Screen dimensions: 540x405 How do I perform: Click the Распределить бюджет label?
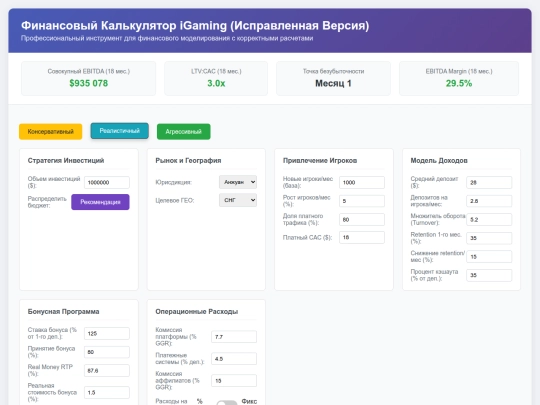pos(47,202)
